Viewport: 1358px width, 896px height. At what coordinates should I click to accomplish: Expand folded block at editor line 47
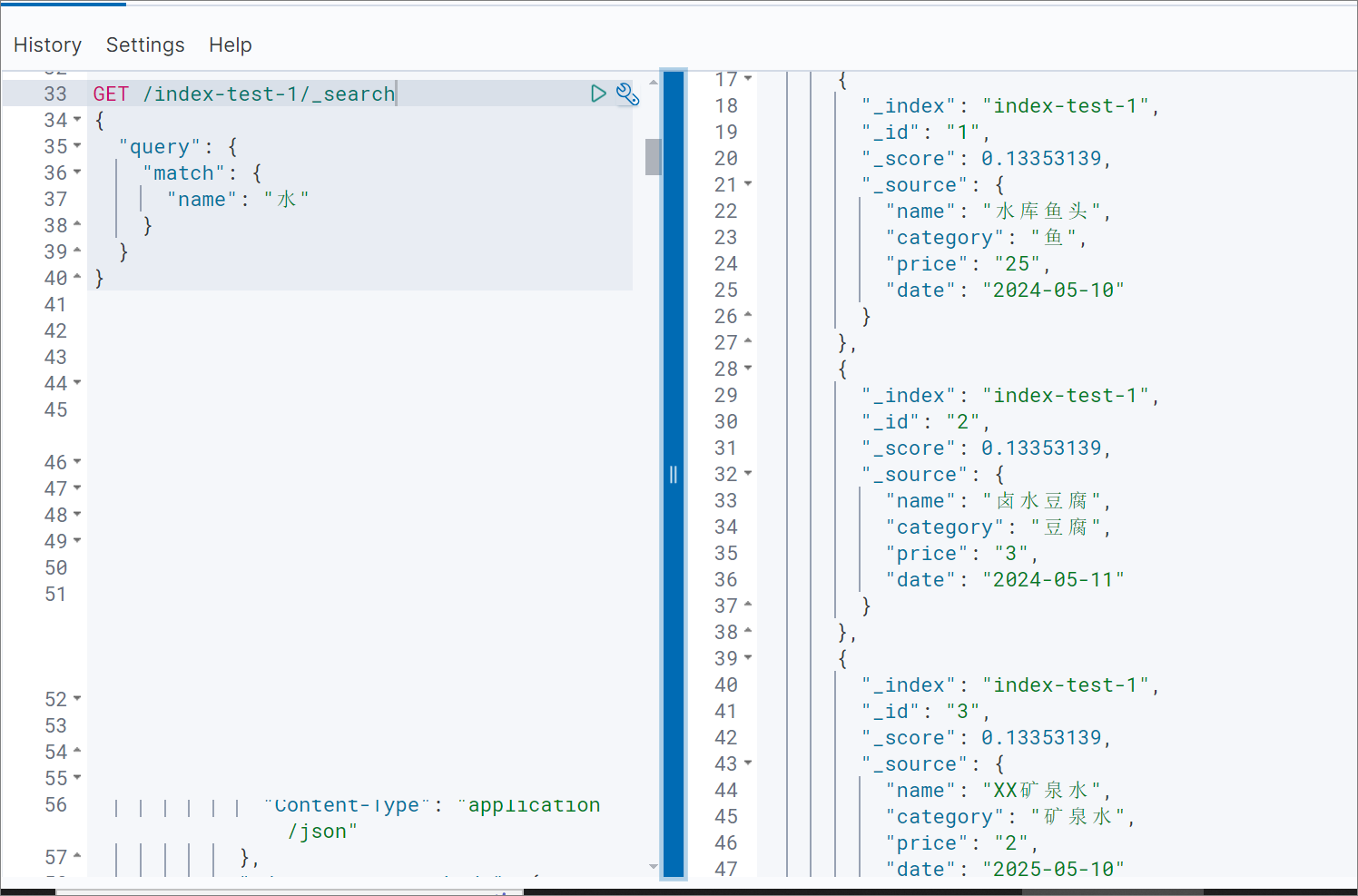(x=77, y=488)
